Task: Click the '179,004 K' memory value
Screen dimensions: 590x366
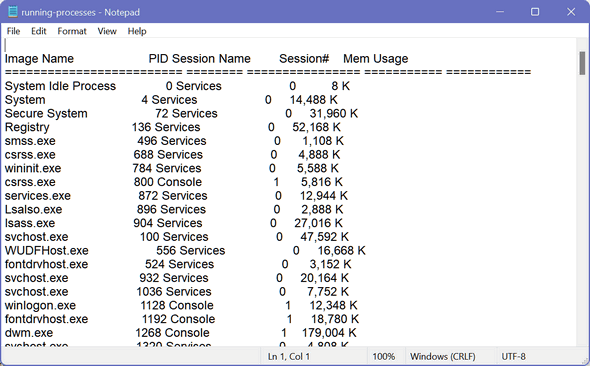Action: (329, 333)
